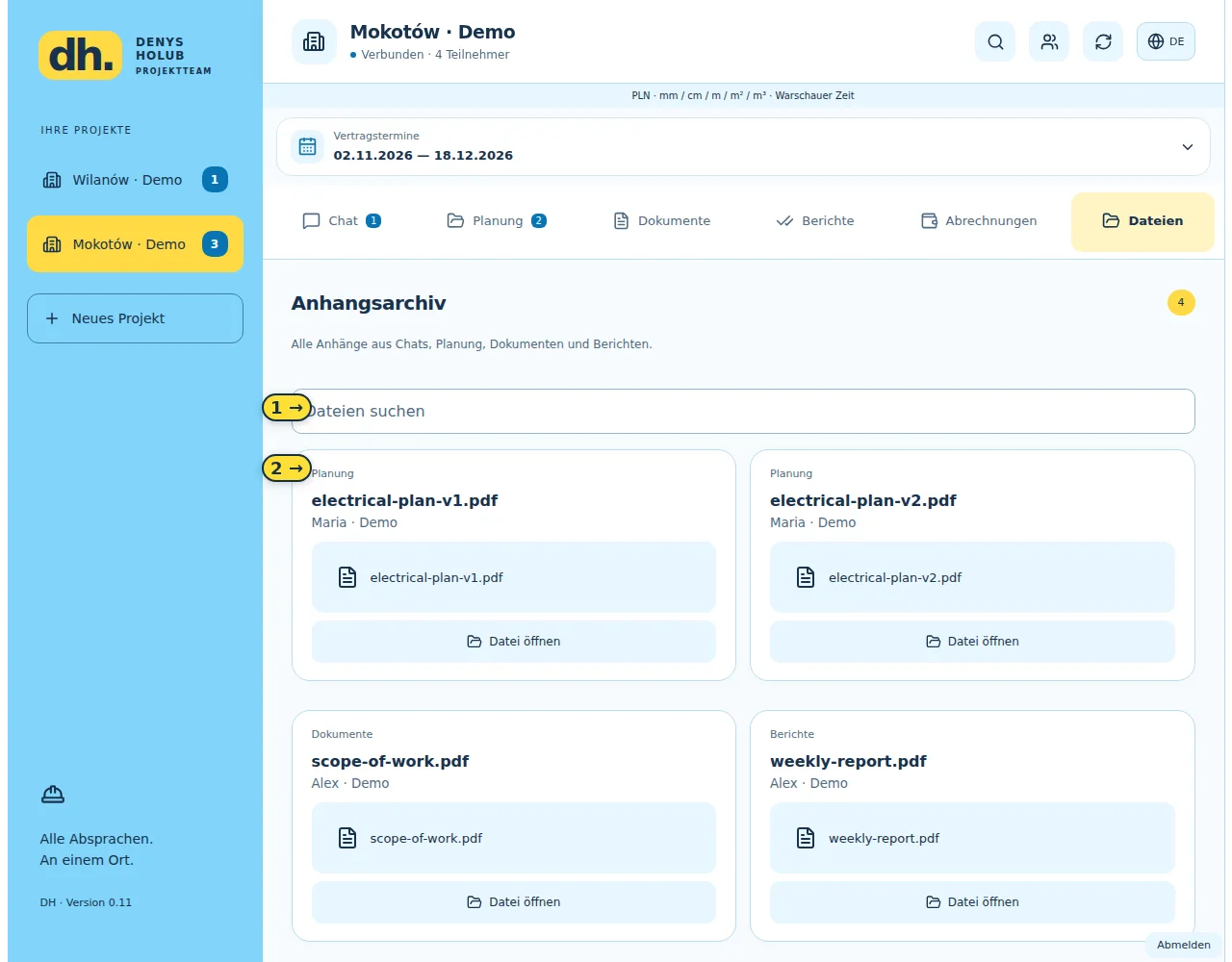Open file weekly-report.pdf with Datei öffnen

(x=972, y=902)
